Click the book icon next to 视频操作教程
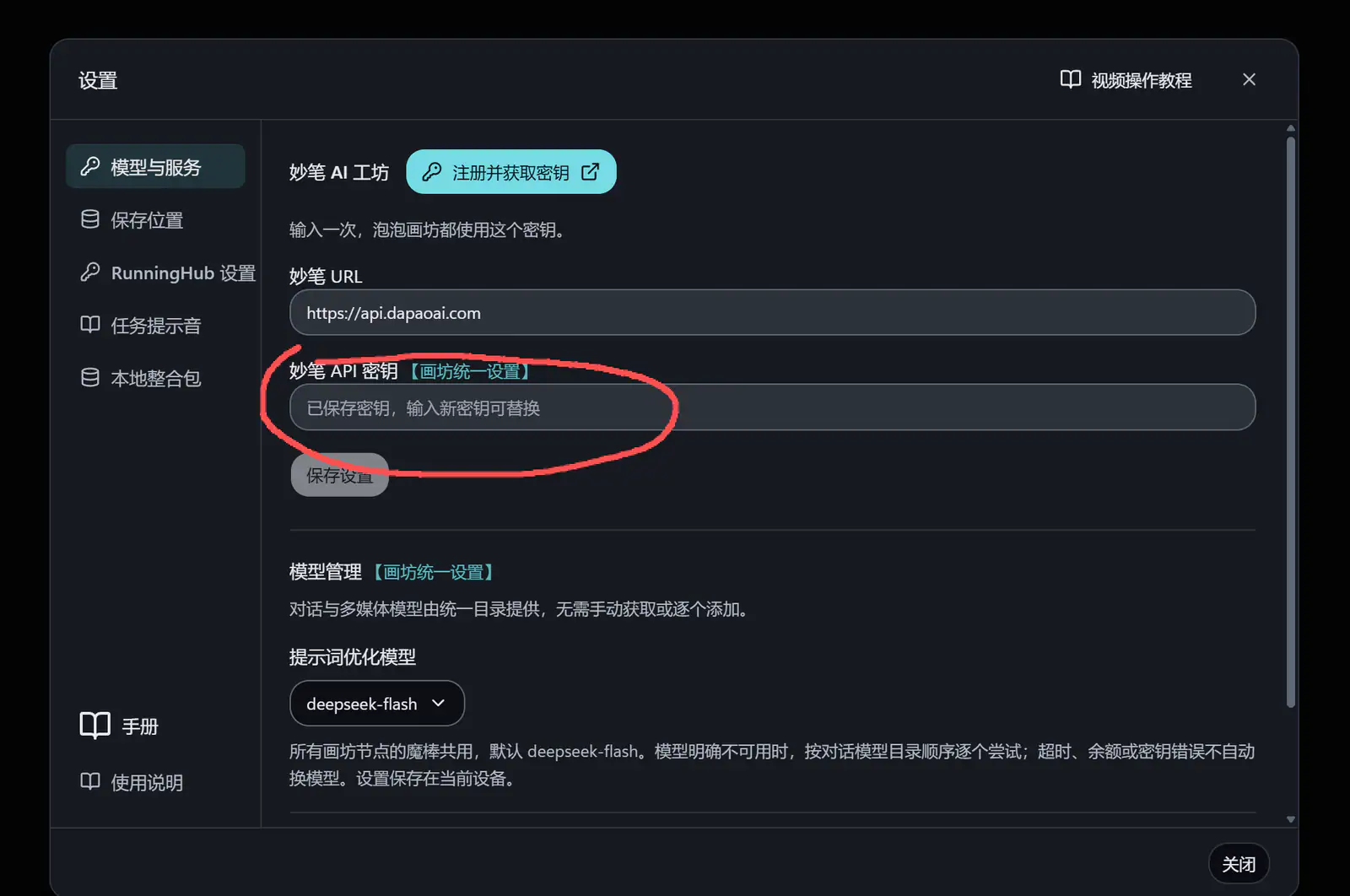The image size is (1350, 896). [x=1070, y=79]
